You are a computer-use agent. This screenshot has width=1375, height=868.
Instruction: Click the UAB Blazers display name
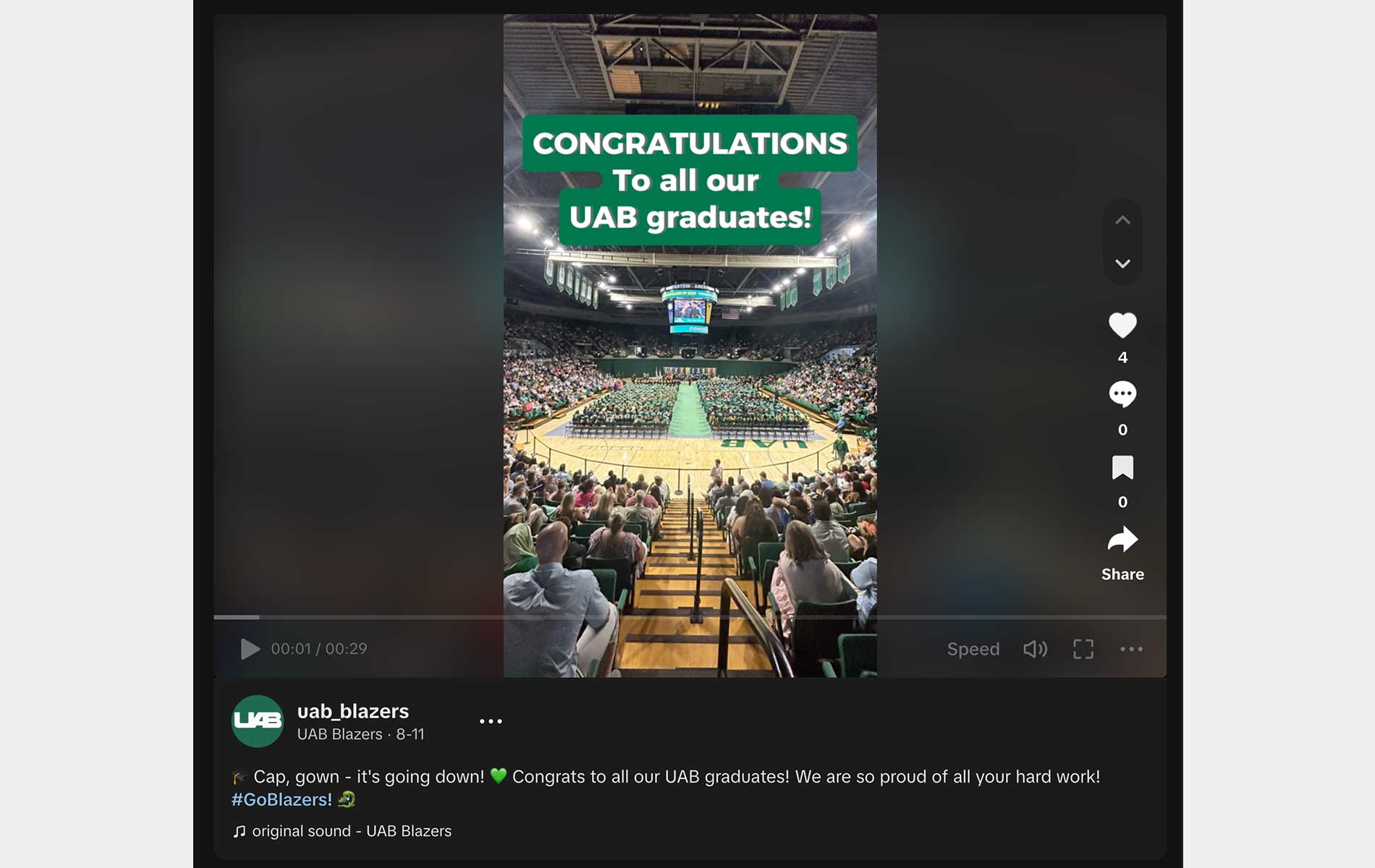(x=339, y=734)
